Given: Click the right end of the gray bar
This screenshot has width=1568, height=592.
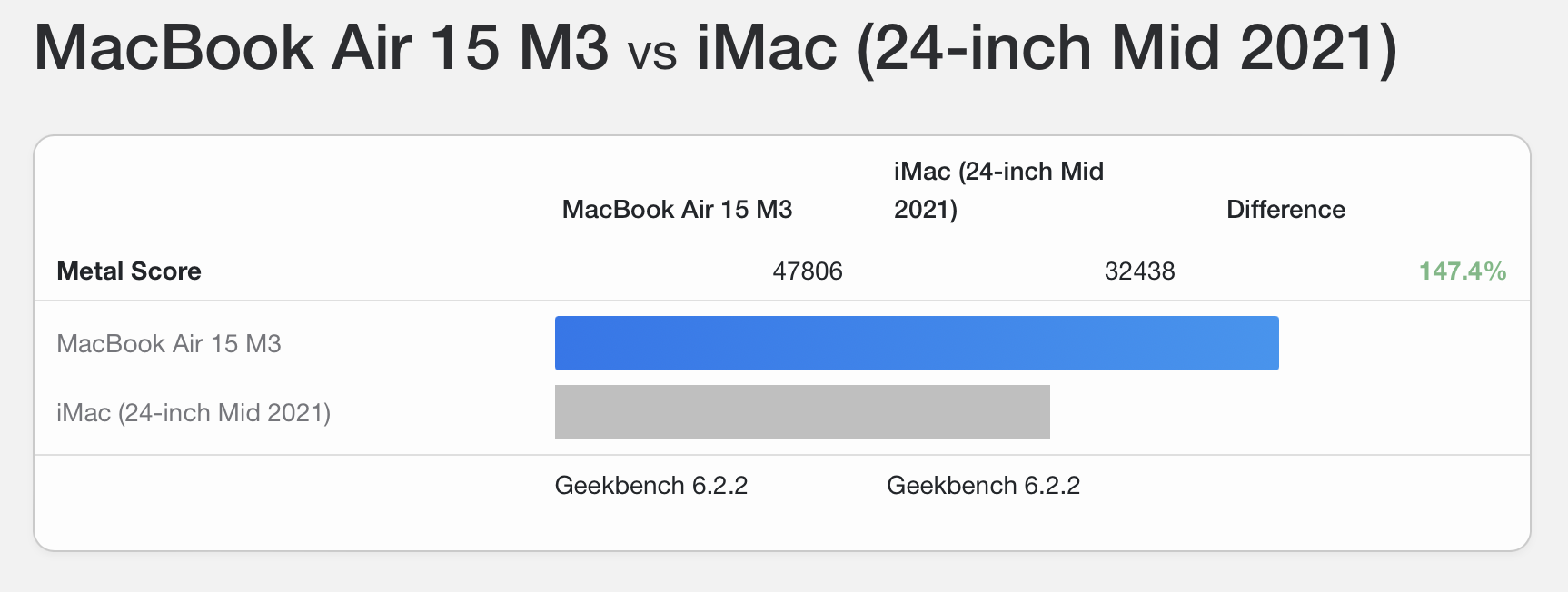Looking at the screenshot, I should (x=1041, y=412).
